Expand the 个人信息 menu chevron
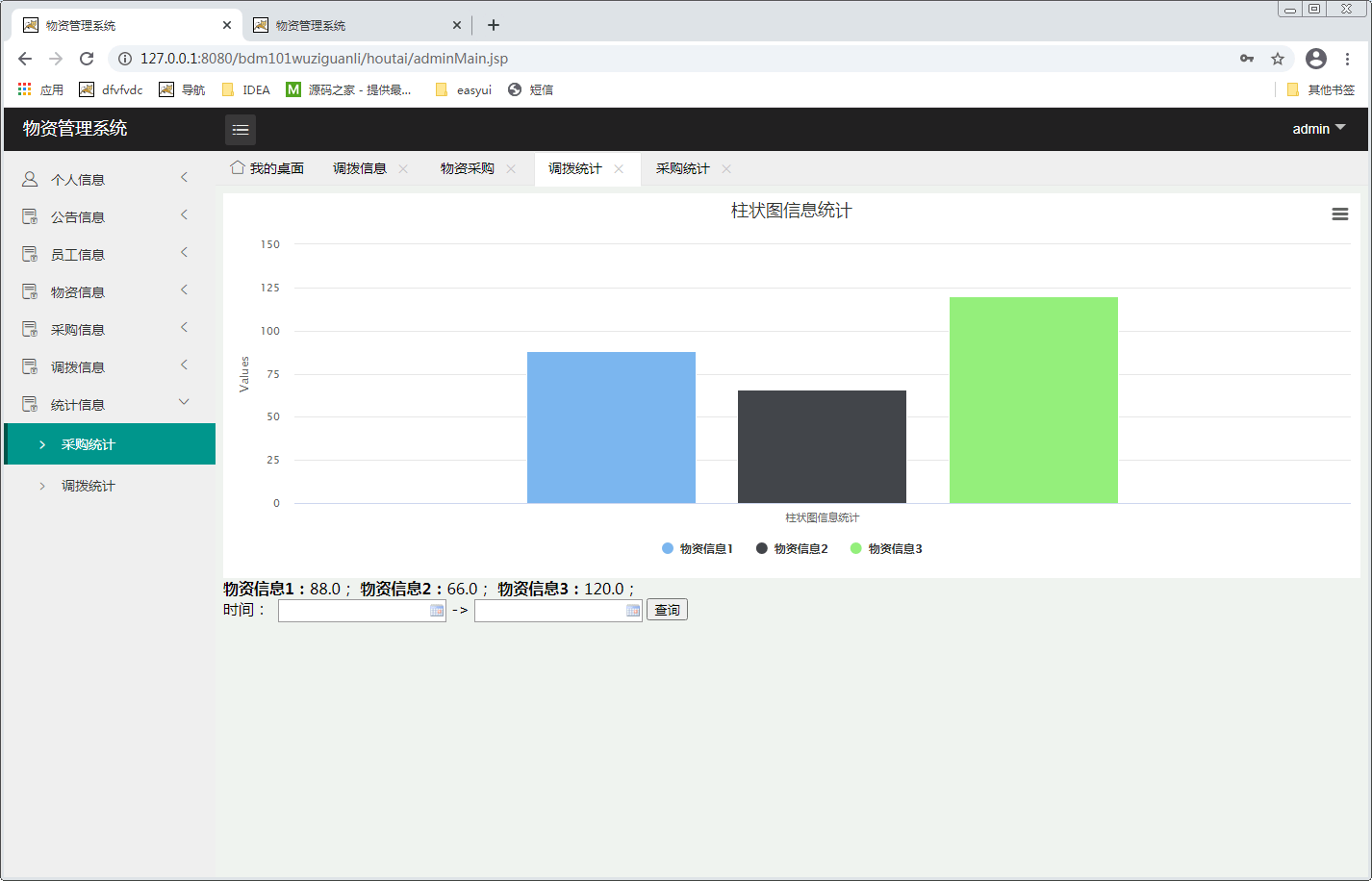The height and width of the screenshot is (881, 1372). pyautogui.click(x=184, y=177)
